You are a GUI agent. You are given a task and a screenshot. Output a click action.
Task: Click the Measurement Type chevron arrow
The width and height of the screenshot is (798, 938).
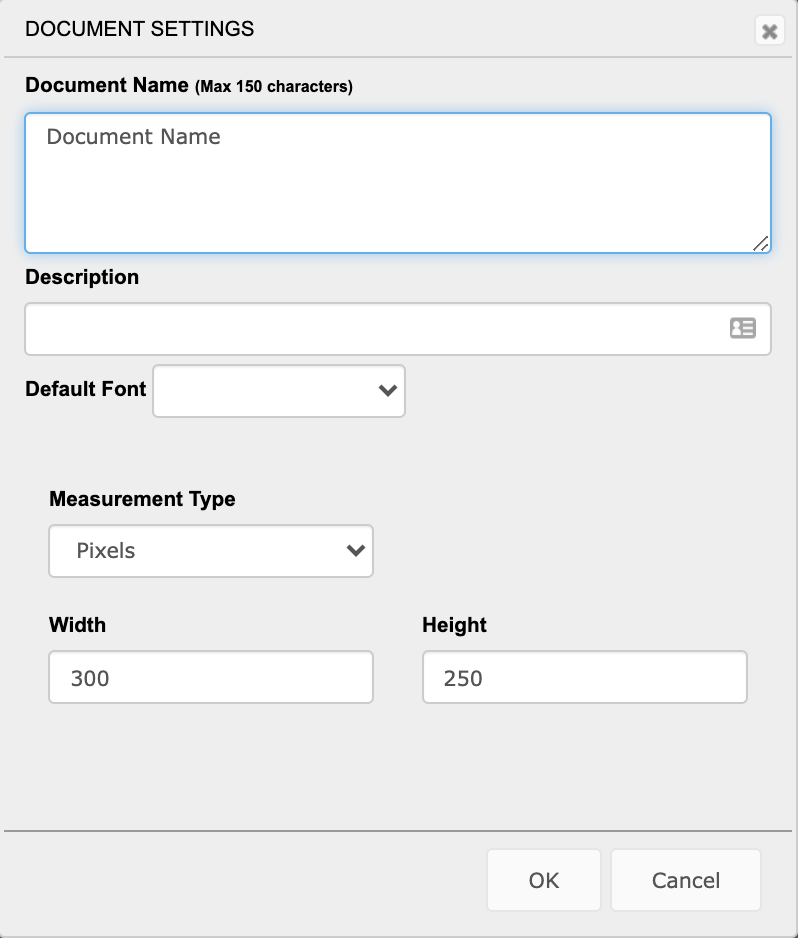[356, 550]
